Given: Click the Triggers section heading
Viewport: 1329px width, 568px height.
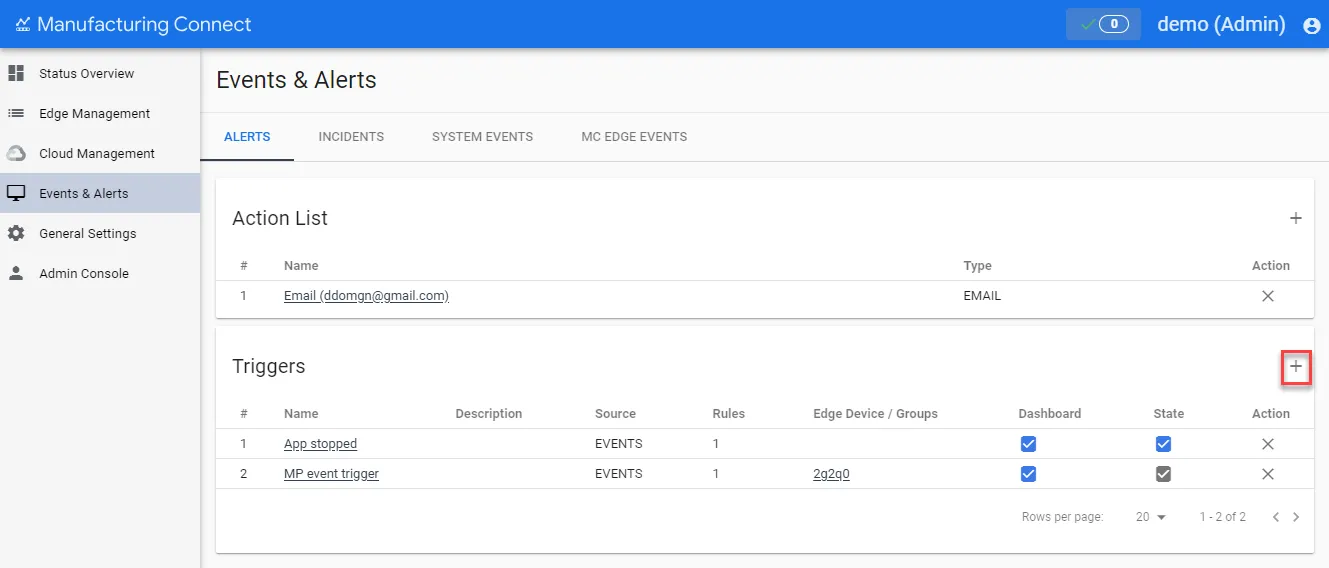Looking at the screenshot, I should (269, 367).
